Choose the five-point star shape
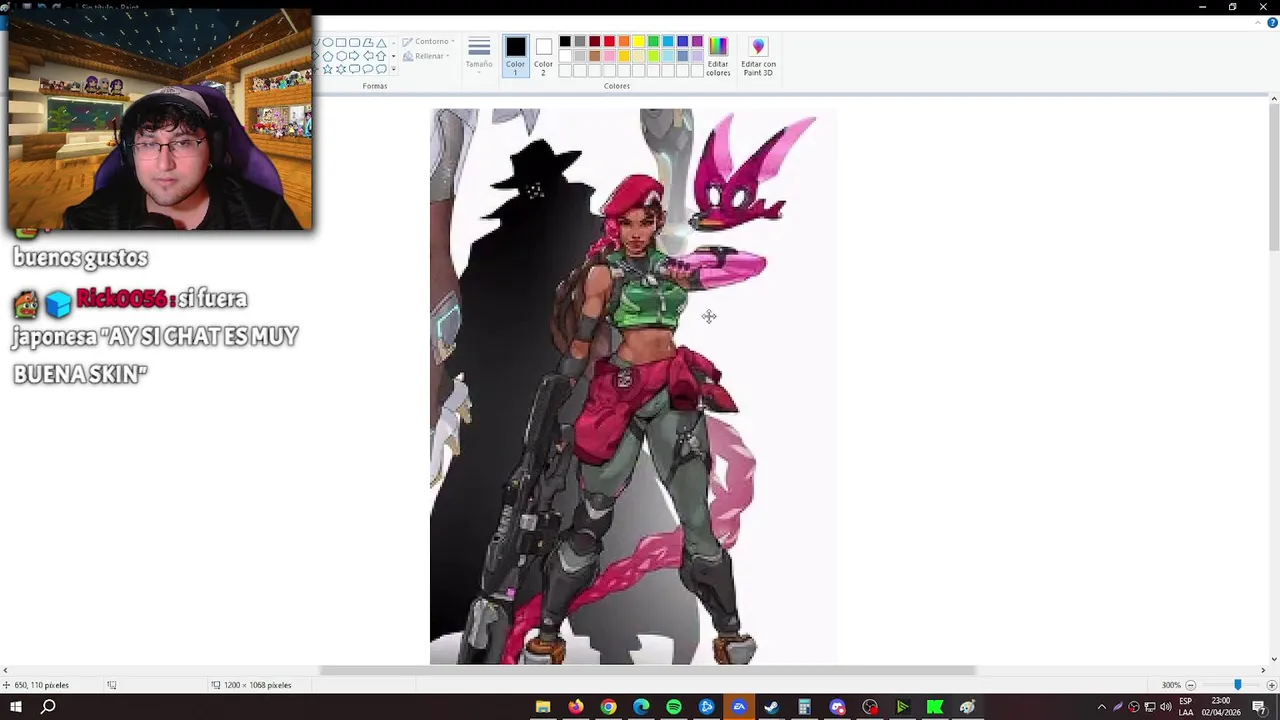 [x=328, y=69]
